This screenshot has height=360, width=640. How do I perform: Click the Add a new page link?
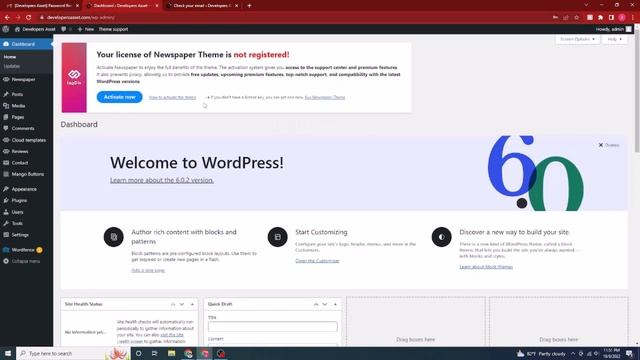[148, 270]
